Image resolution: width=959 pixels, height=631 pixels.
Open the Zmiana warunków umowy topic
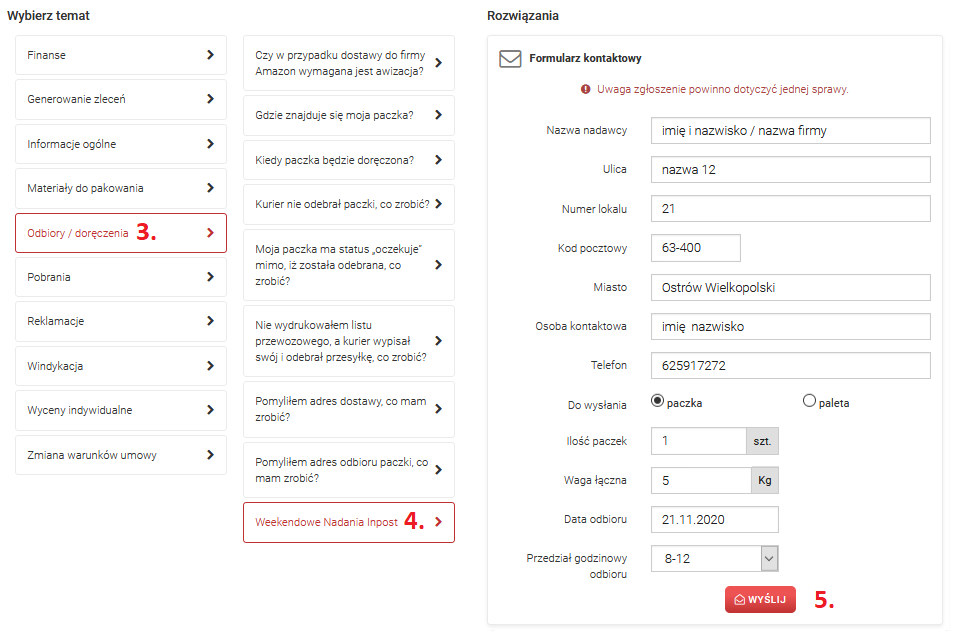(x=121, y=455)
